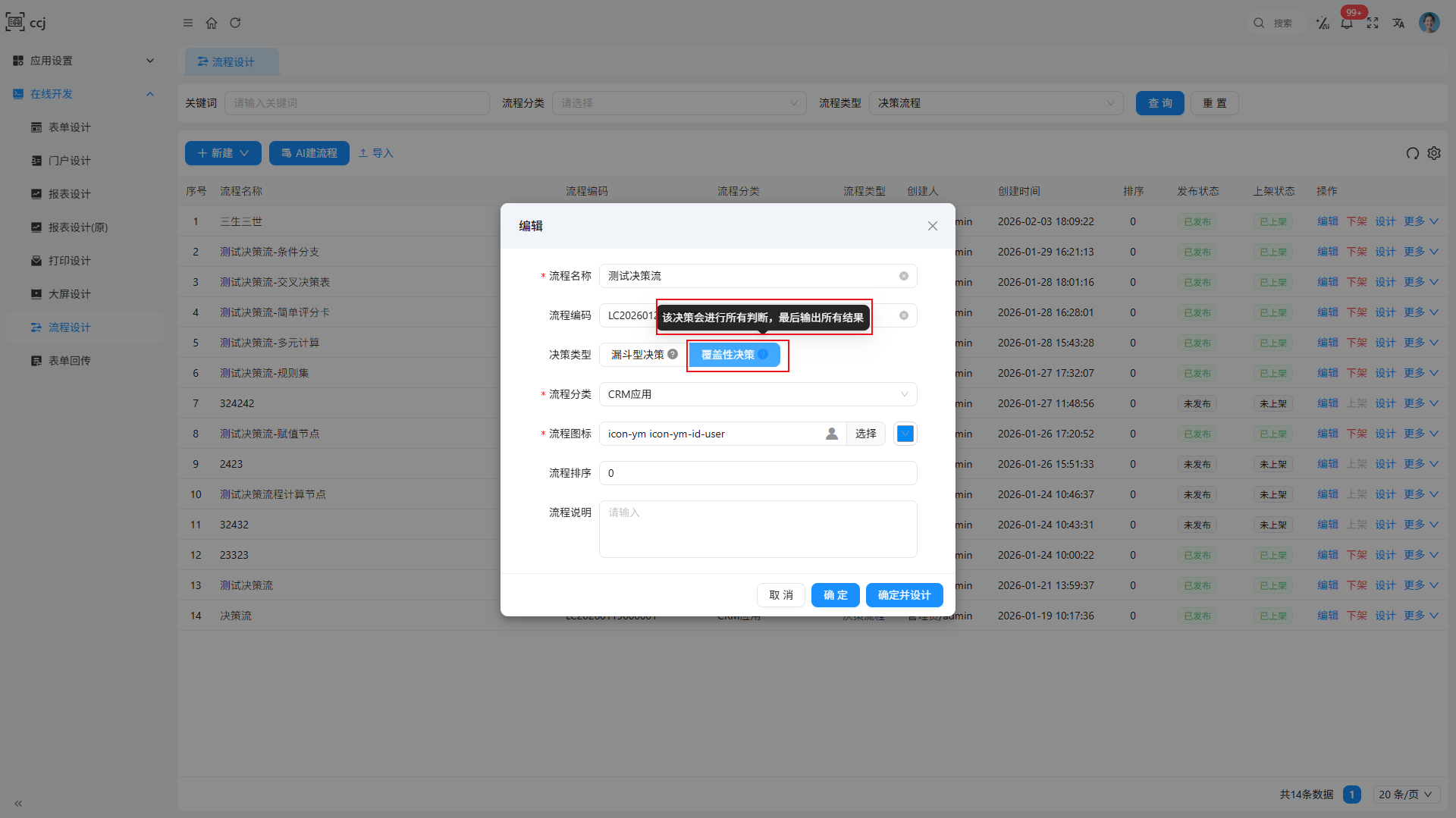Clear the 流程名称 field with its clear icon
Image resolution: width=1456 pixels, height=818 pixels.
click(904, 276)
